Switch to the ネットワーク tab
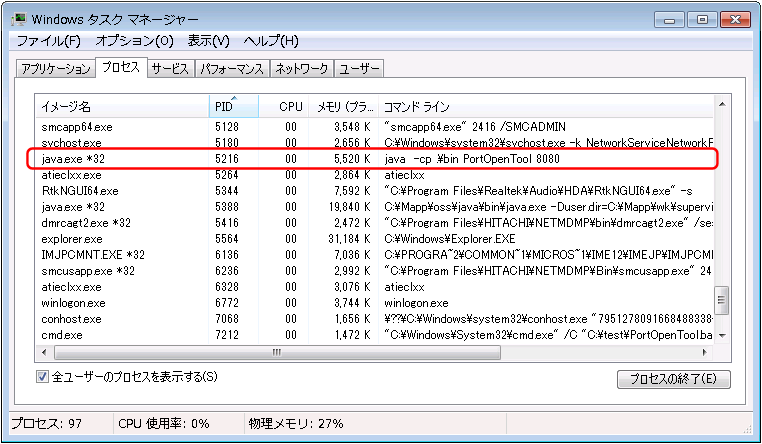The image size is (762, 444). click(x=302, y=68)
